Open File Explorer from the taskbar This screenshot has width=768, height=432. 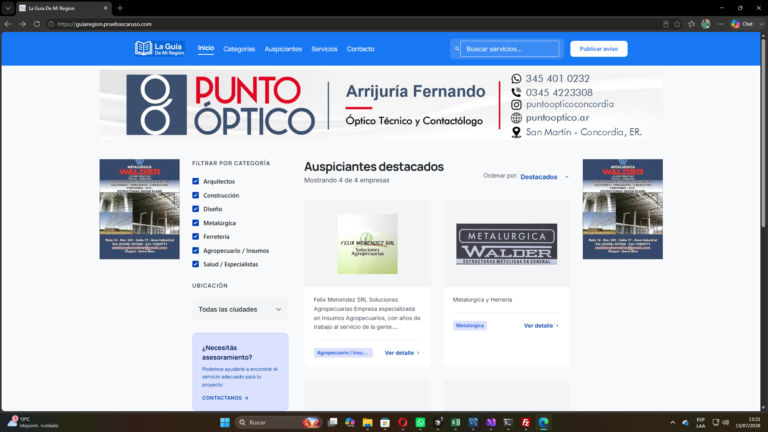(367, 422)
